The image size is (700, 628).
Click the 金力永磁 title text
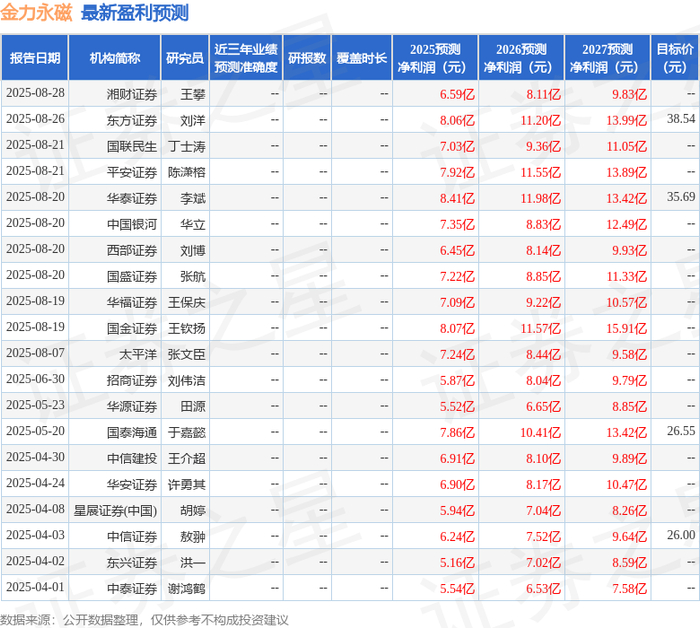click(36, 12)
